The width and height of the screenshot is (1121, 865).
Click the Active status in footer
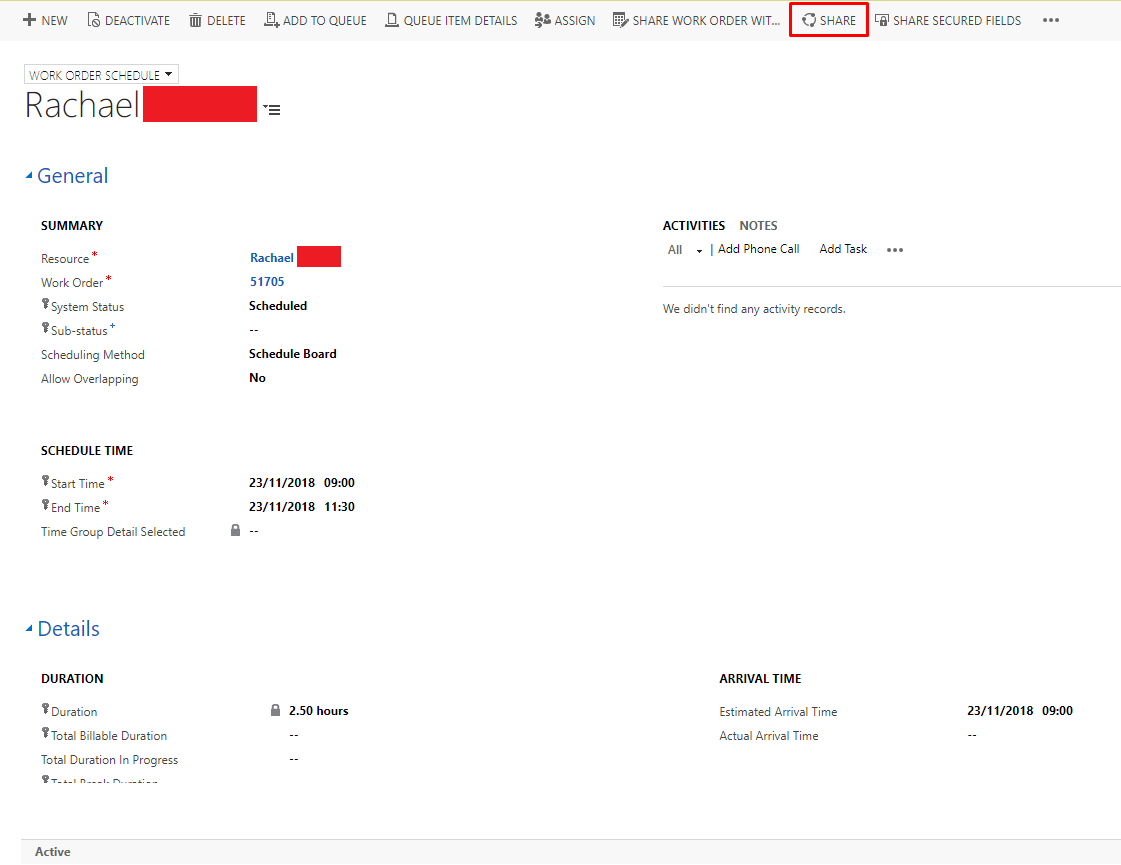tap(53, 851)
